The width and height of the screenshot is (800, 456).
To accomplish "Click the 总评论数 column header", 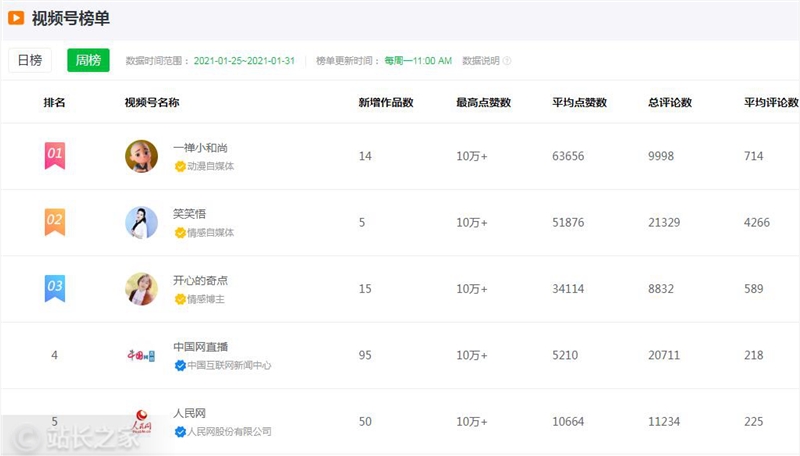I will coord(670,102).
